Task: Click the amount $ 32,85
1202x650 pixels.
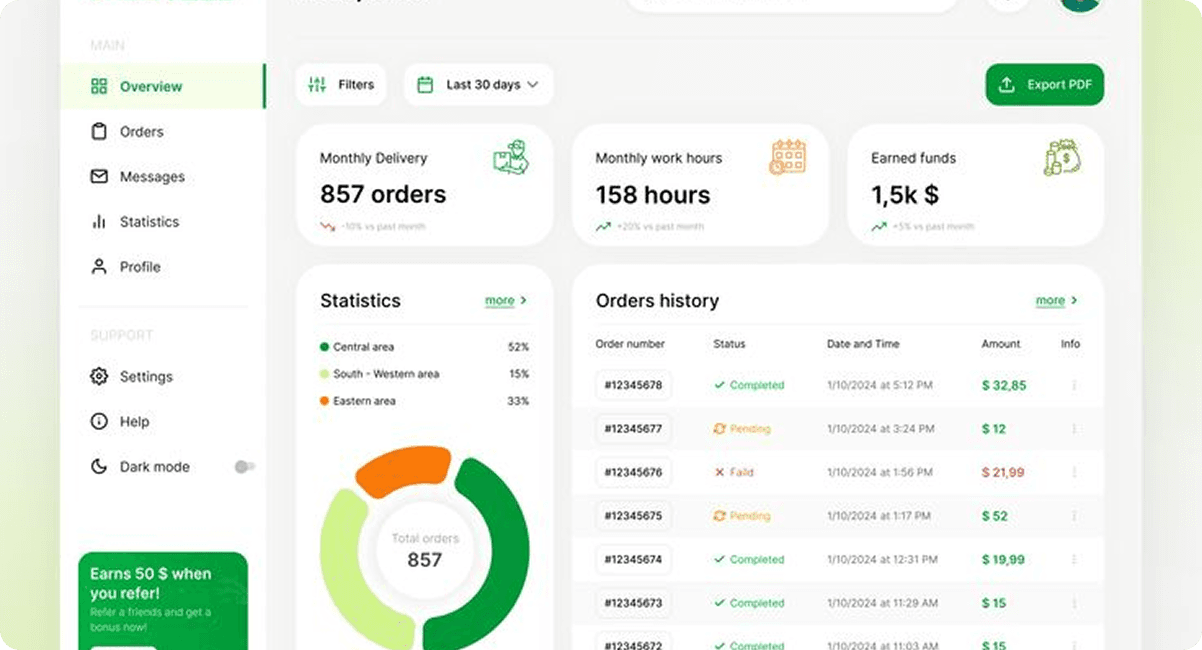Action: 1004,385
